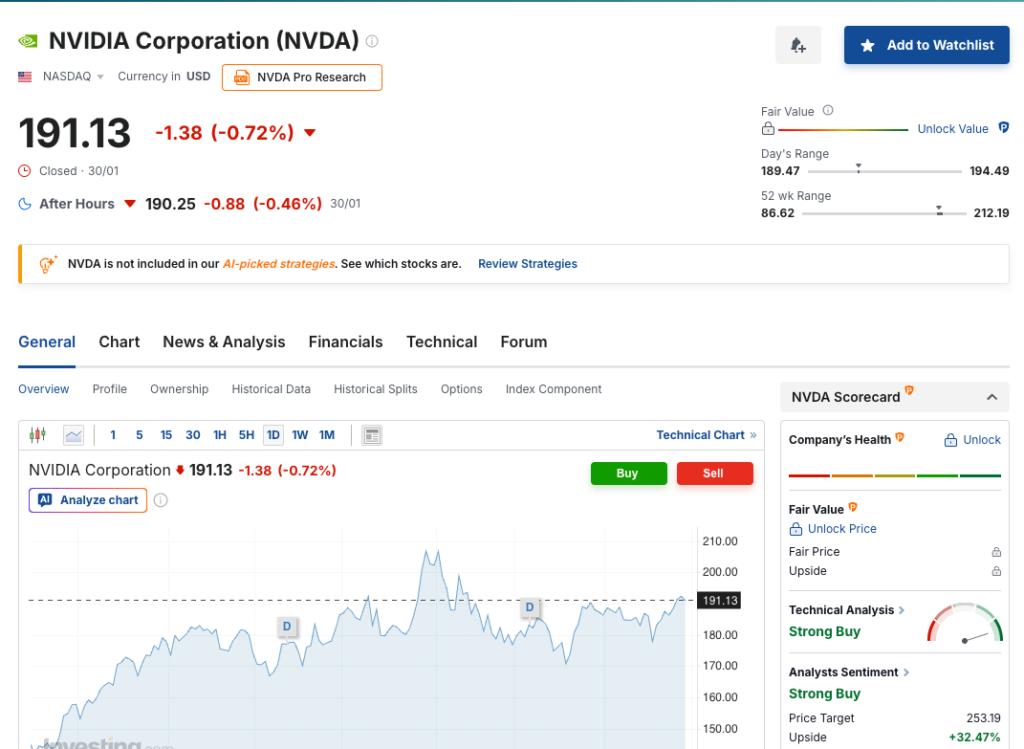Switch to the Historical Data sub-tab
The image size is (1024, 749).
pyautogui.click(x=271, y=389)
